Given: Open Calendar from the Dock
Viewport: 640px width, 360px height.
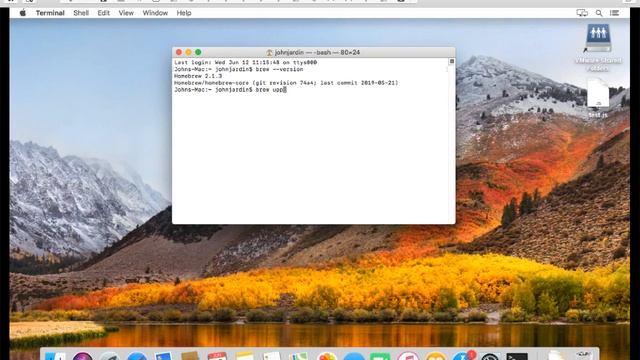Looking at the screenshot, I should 217,356.
